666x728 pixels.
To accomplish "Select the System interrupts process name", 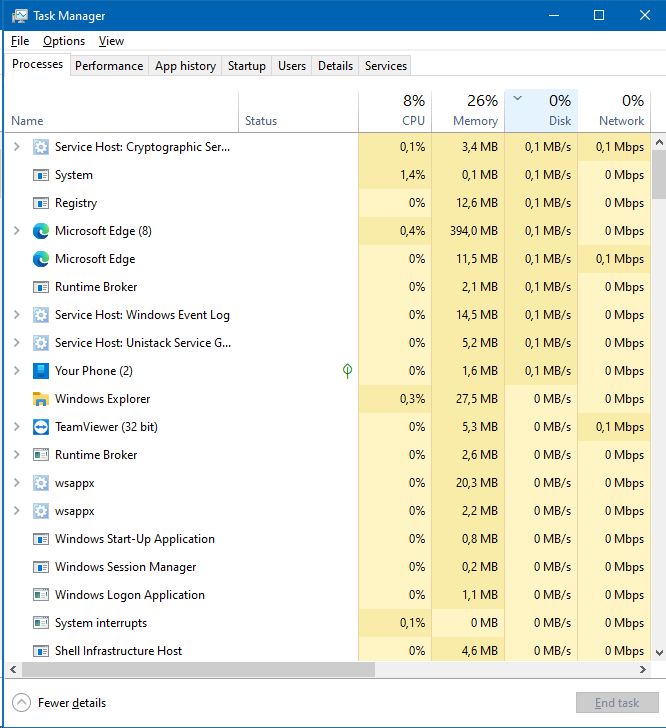I will tap(101, 623).
